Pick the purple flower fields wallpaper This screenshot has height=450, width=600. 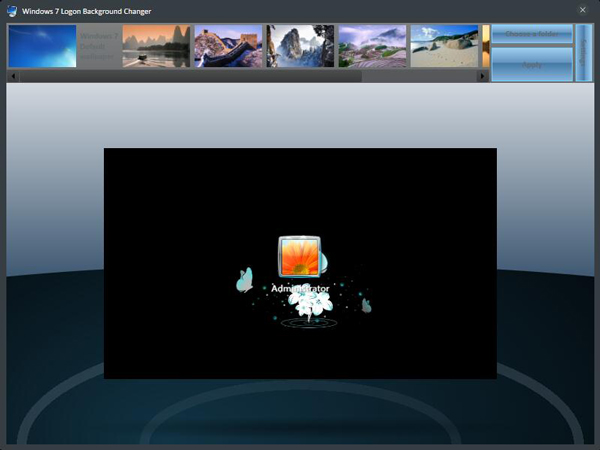pyautogui.click(x=372, y=46)
